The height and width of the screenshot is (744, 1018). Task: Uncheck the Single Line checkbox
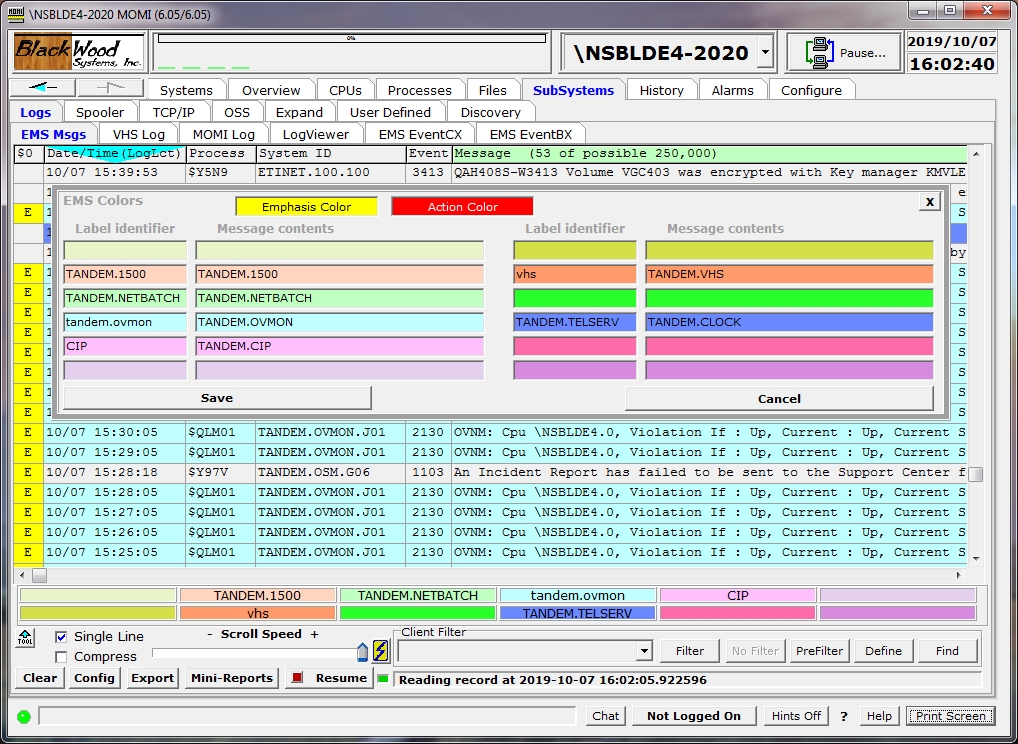[61, 637]
